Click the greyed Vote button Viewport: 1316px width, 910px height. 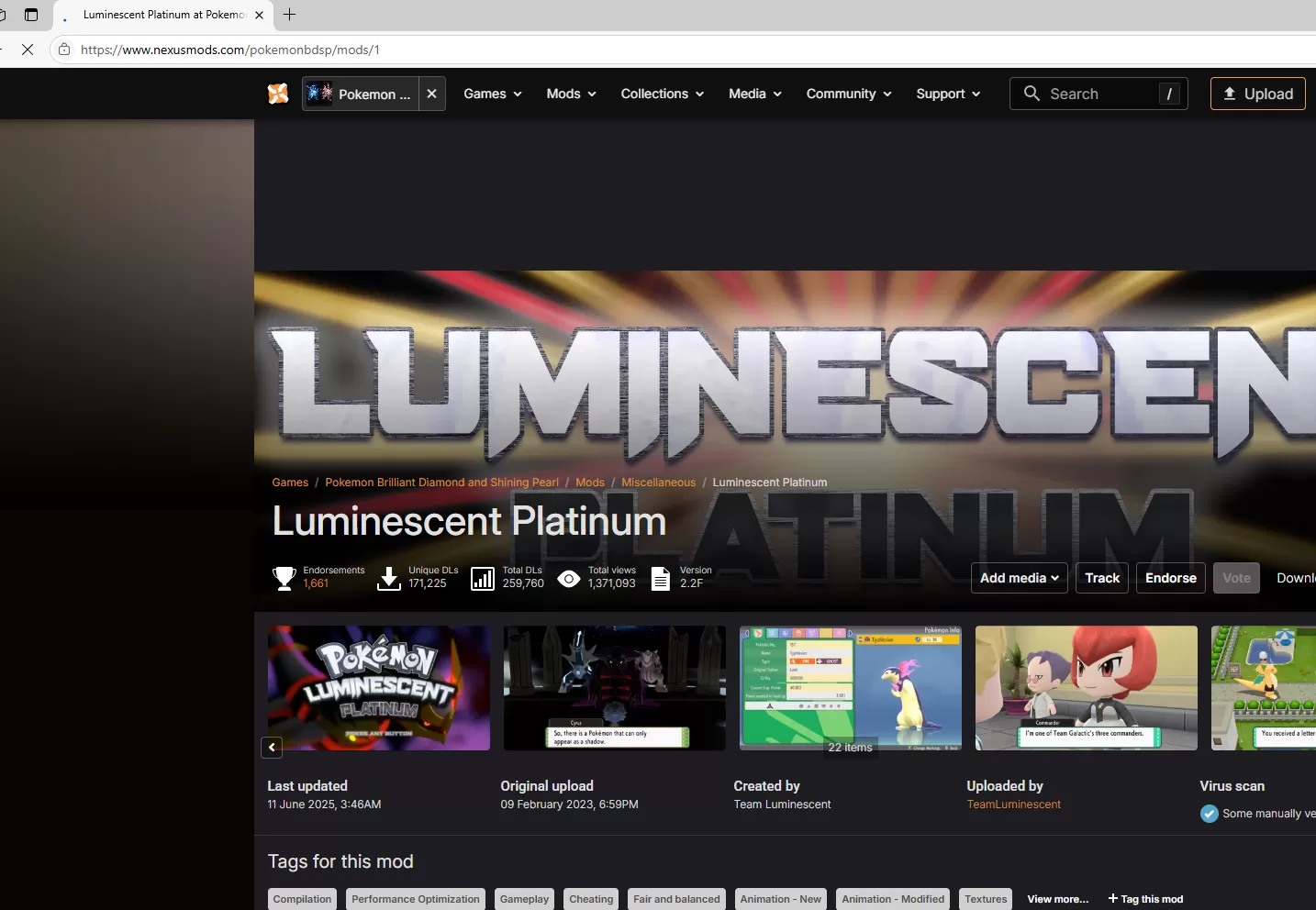(1236, 578)
